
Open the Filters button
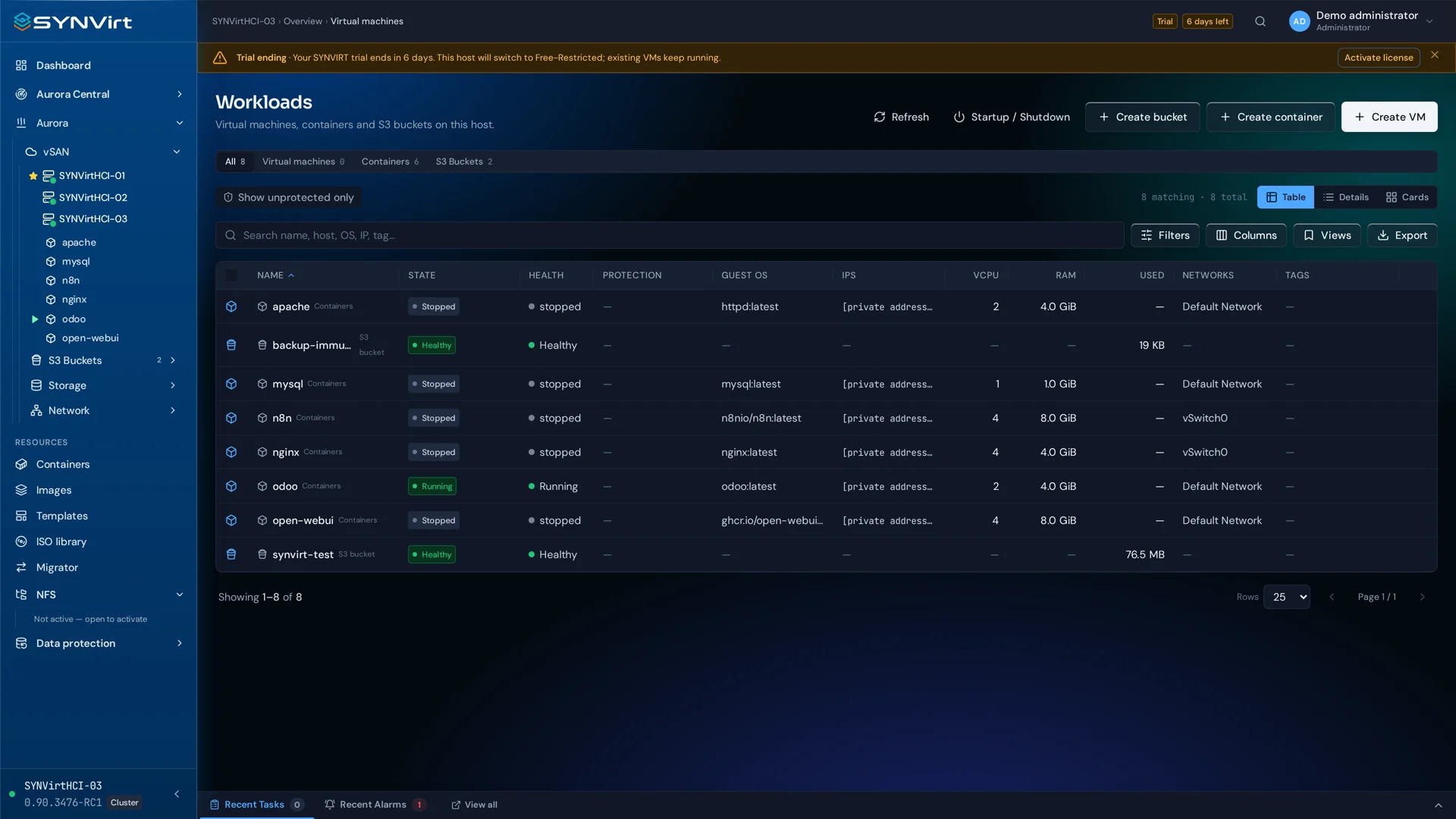point(1166,235)
